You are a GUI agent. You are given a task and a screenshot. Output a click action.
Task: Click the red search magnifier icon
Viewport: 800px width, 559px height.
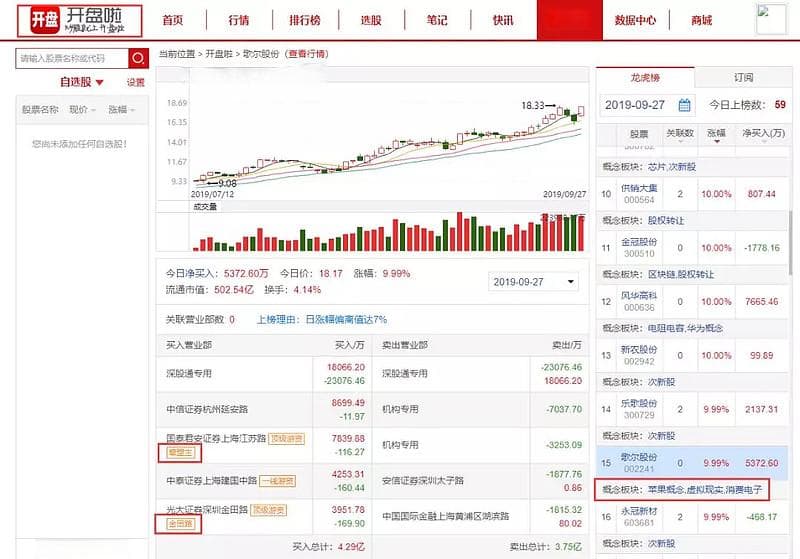(x=138, y=59)
